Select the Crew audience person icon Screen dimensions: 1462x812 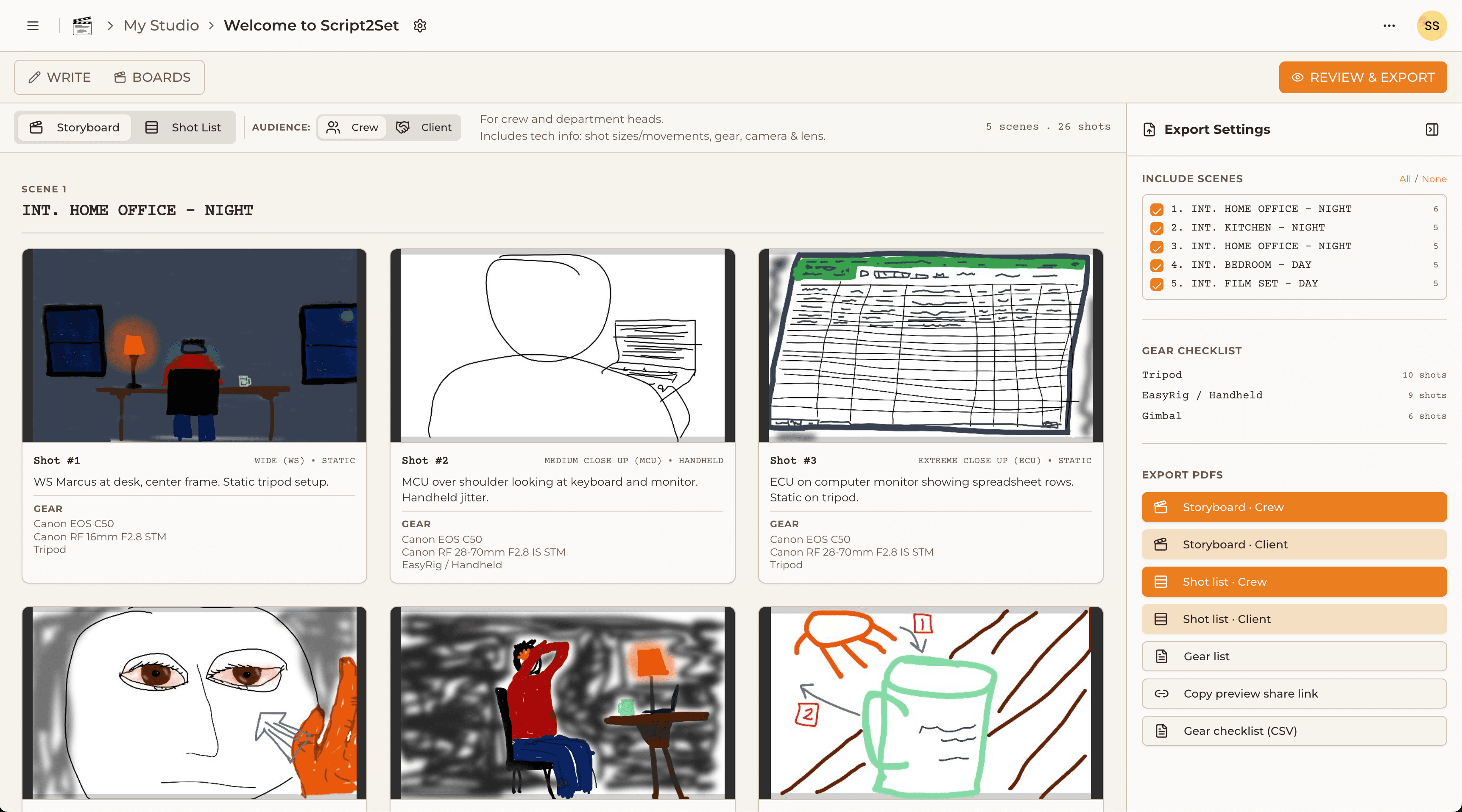click(334, 127)
